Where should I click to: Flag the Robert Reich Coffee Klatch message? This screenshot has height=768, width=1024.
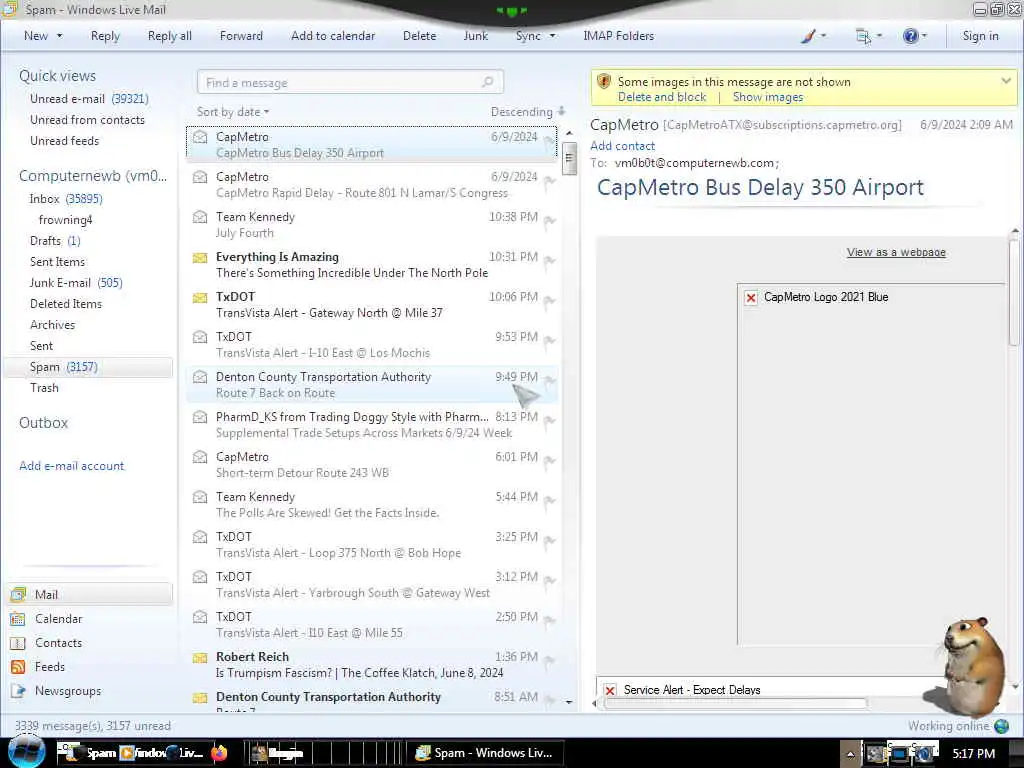[550, 662]
